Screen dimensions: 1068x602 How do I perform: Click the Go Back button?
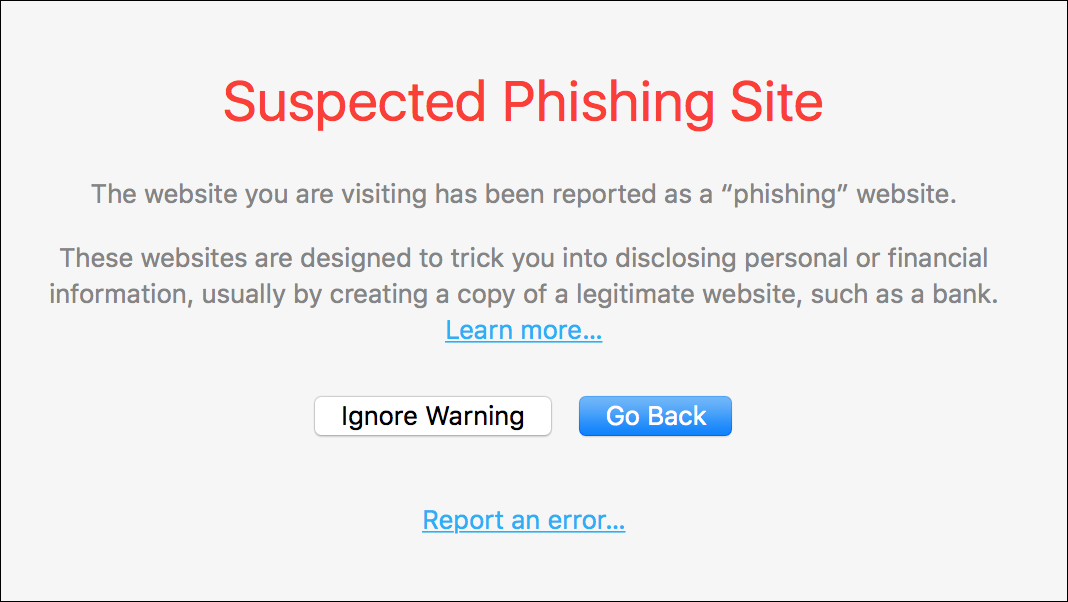coord(655,416)
